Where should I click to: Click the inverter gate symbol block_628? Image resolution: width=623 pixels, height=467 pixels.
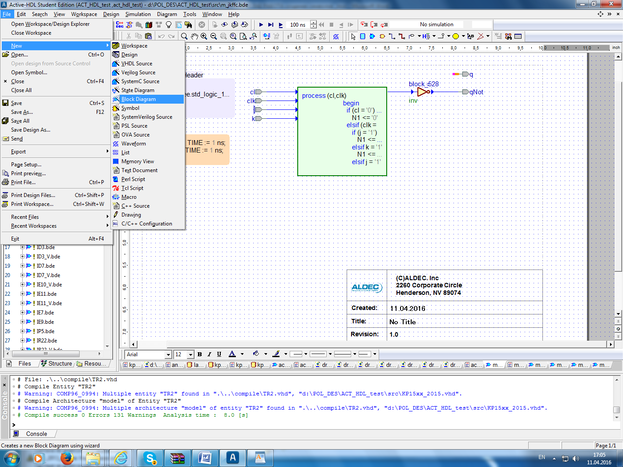pyautogui.click(x=422, y=92)
